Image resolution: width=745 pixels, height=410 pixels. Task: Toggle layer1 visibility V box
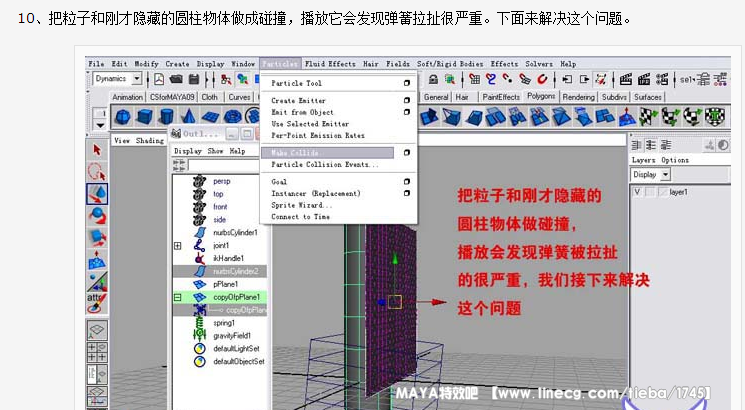click(x=637, y=192)
